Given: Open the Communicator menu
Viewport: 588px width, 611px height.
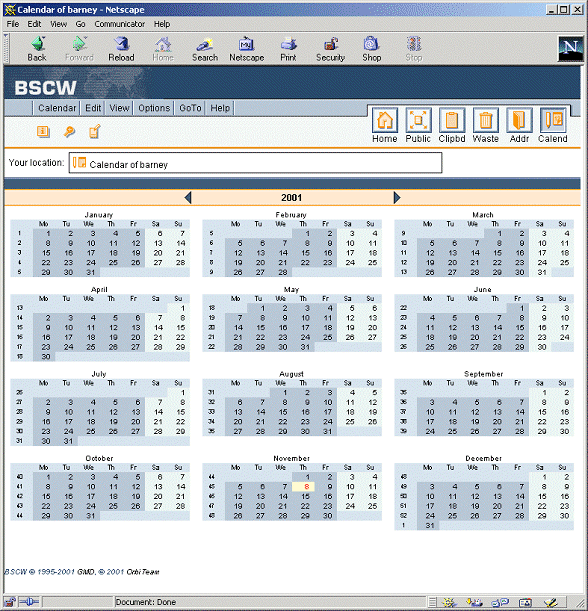Looking at the screenshot, I should (120, 24).
